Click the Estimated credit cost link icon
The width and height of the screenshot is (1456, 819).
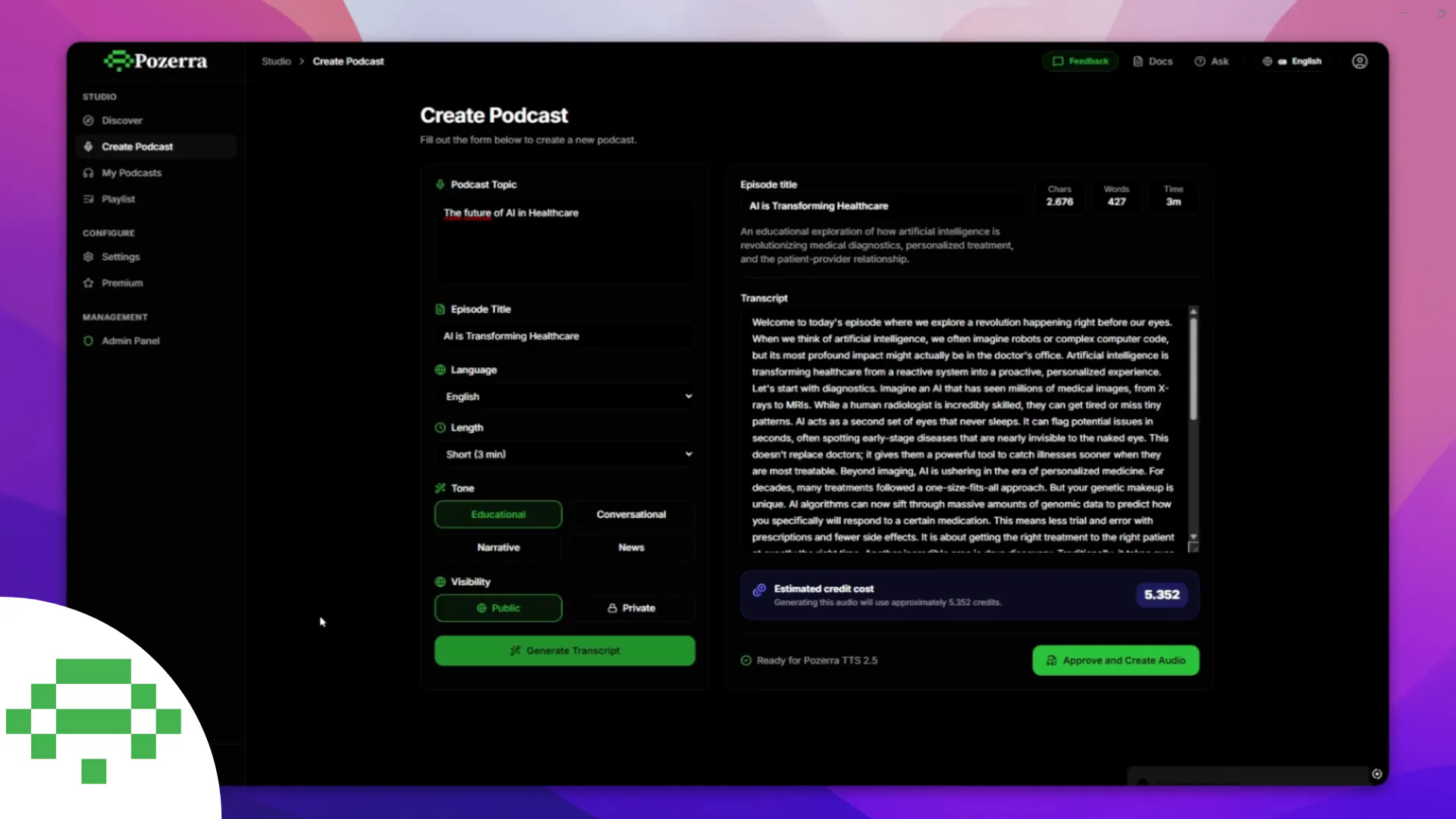click(759, 591)
